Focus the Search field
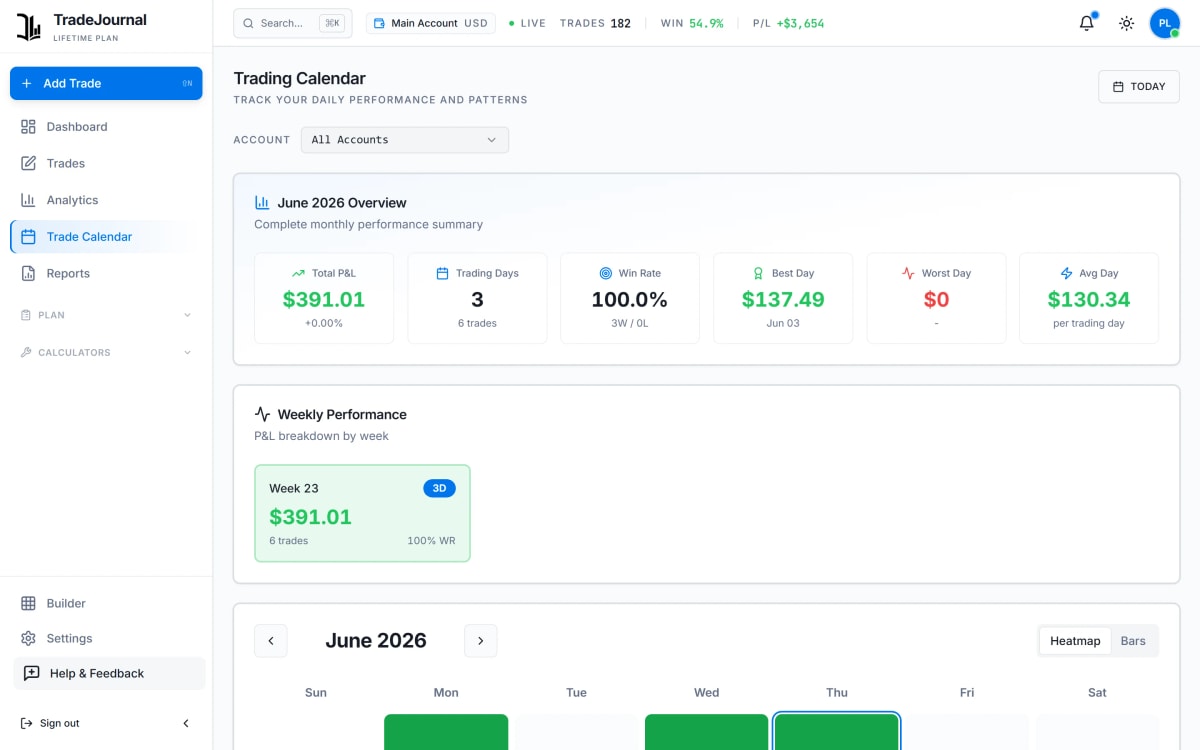 tap(293, 23)
